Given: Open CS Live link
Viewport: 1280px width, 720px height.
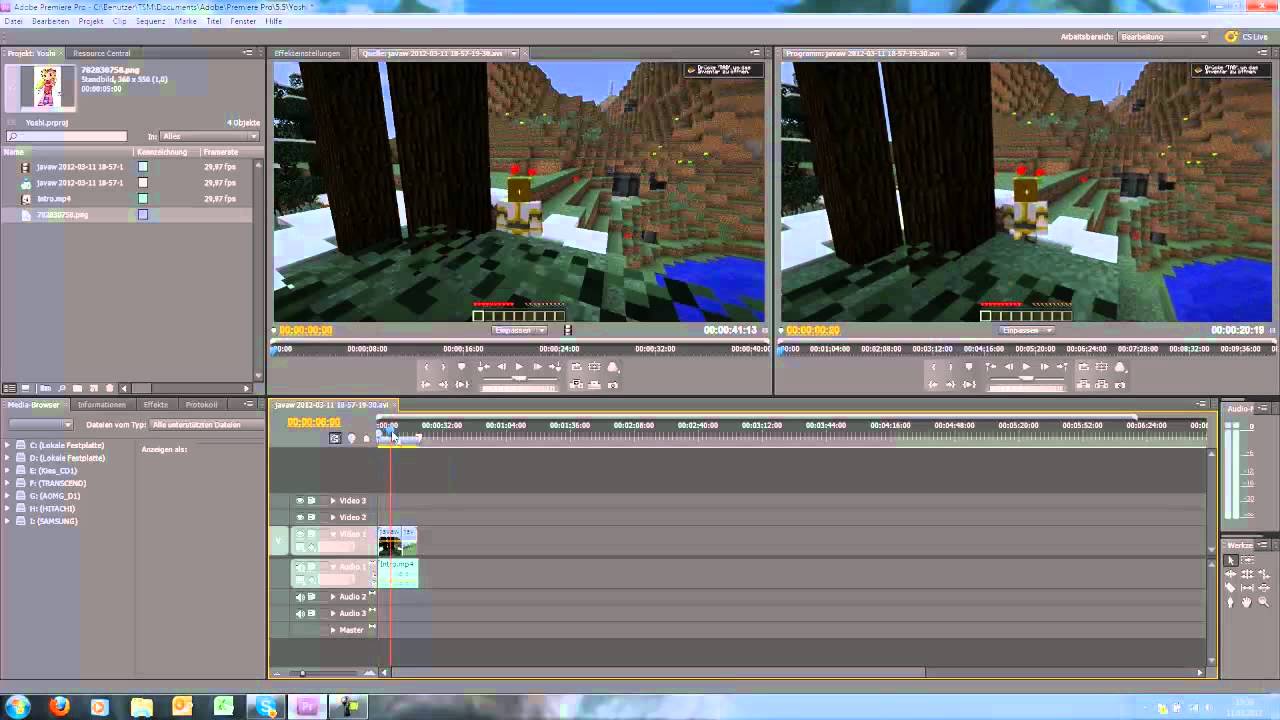Looking at the screenshot, I should [x=1247, y=37].
